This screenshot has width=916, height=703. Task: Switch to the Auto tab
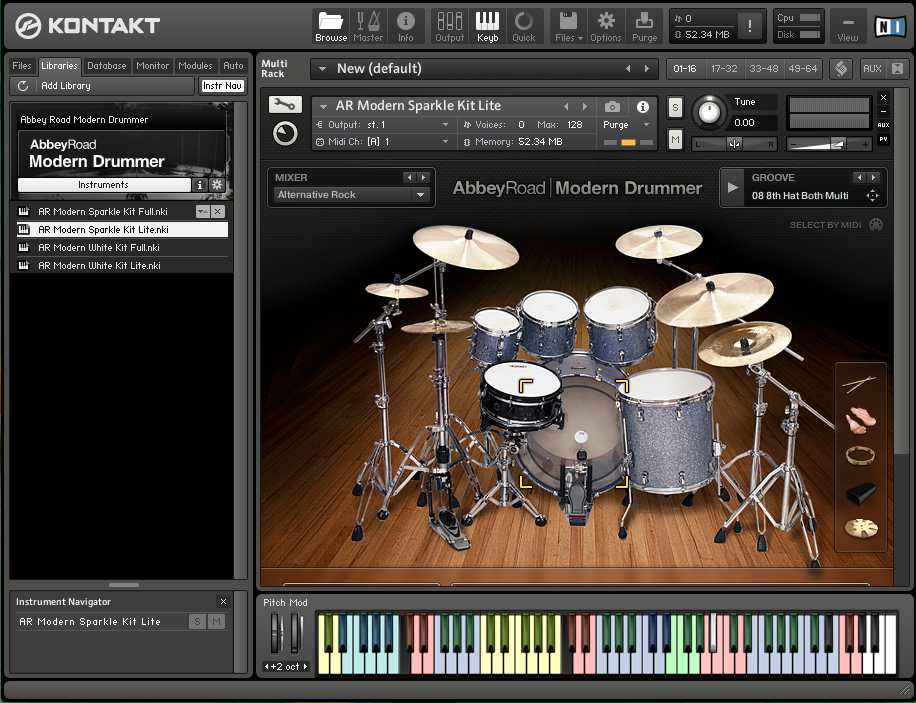point(233,65)
